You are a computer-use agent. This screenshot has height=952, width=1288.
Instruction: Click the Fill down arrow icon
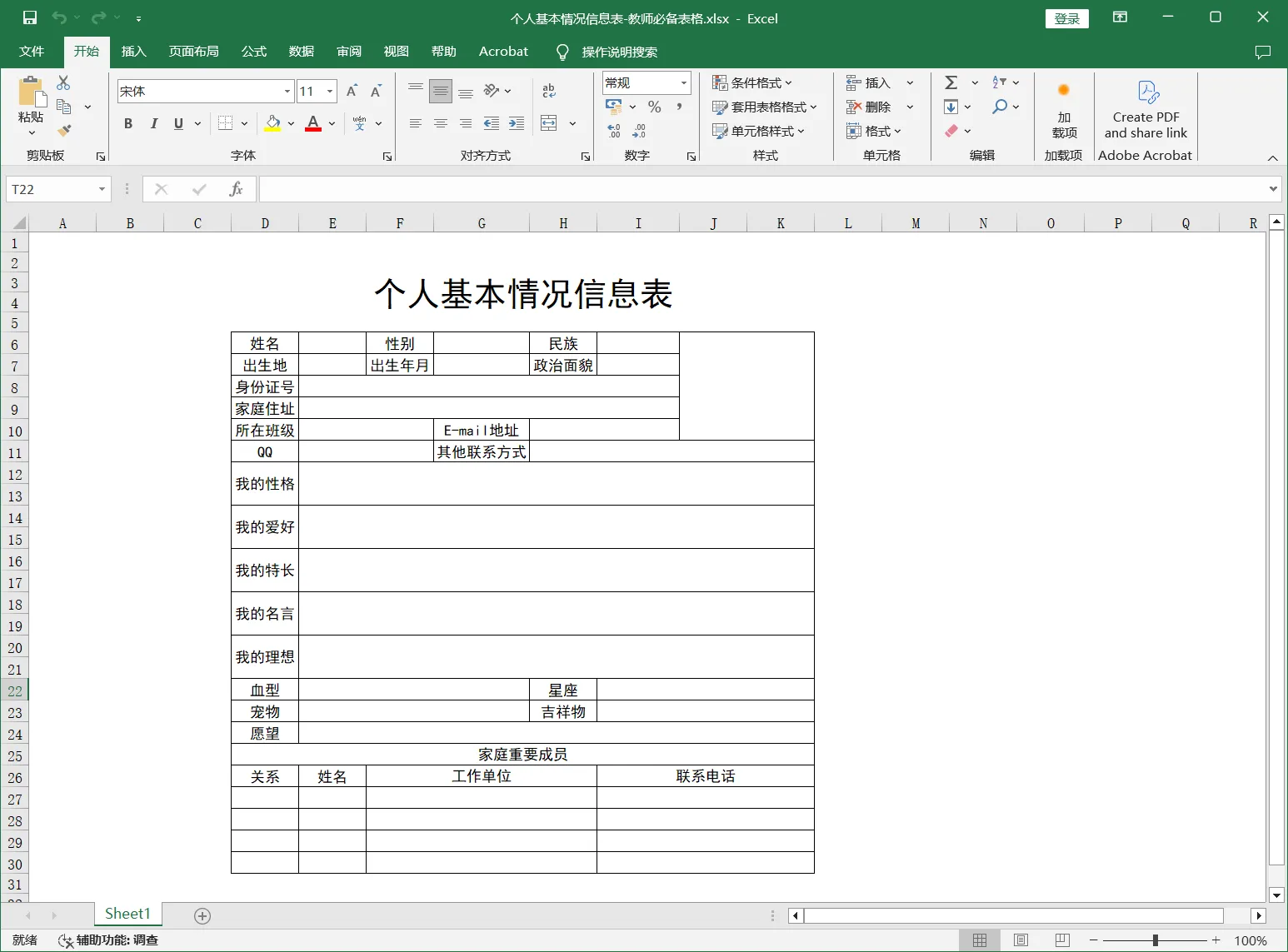(x=951, y=107)
